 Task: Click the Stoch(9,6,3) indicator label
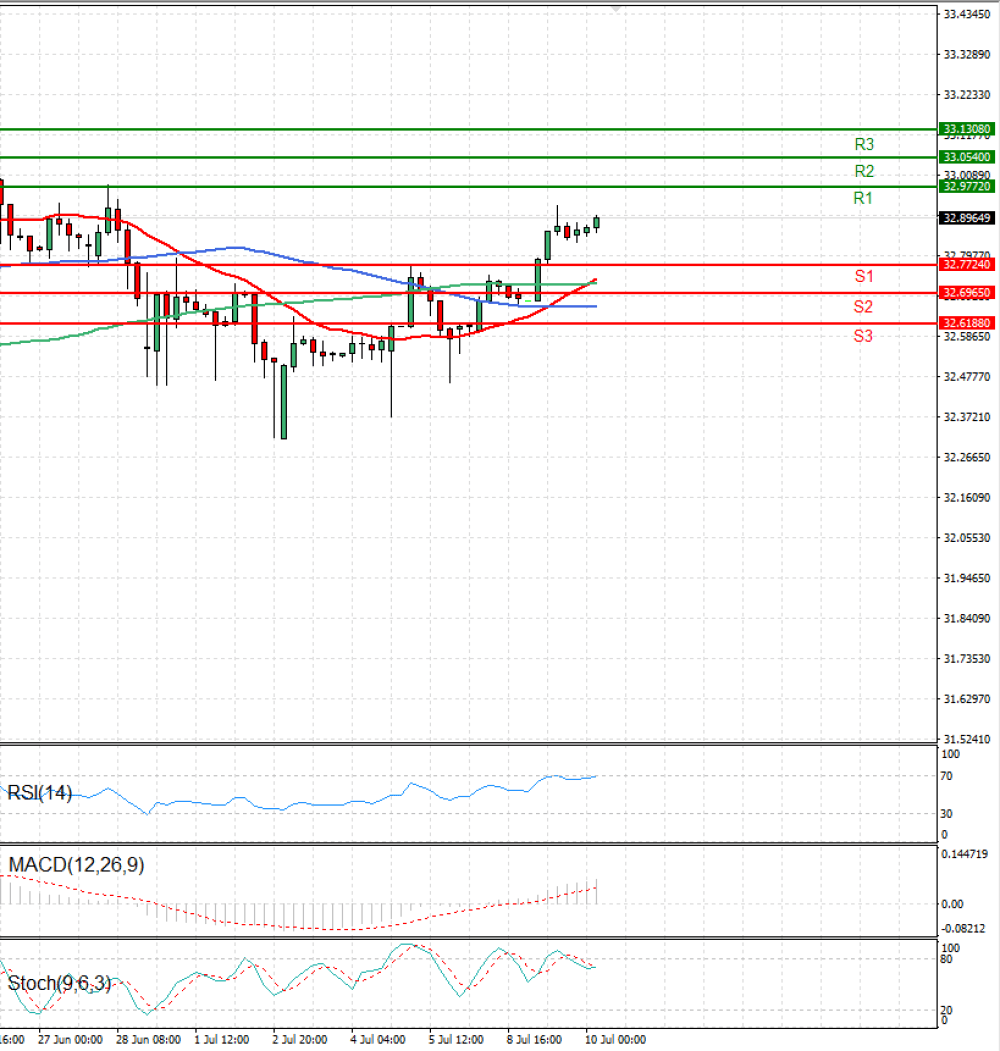pos(60,983)
